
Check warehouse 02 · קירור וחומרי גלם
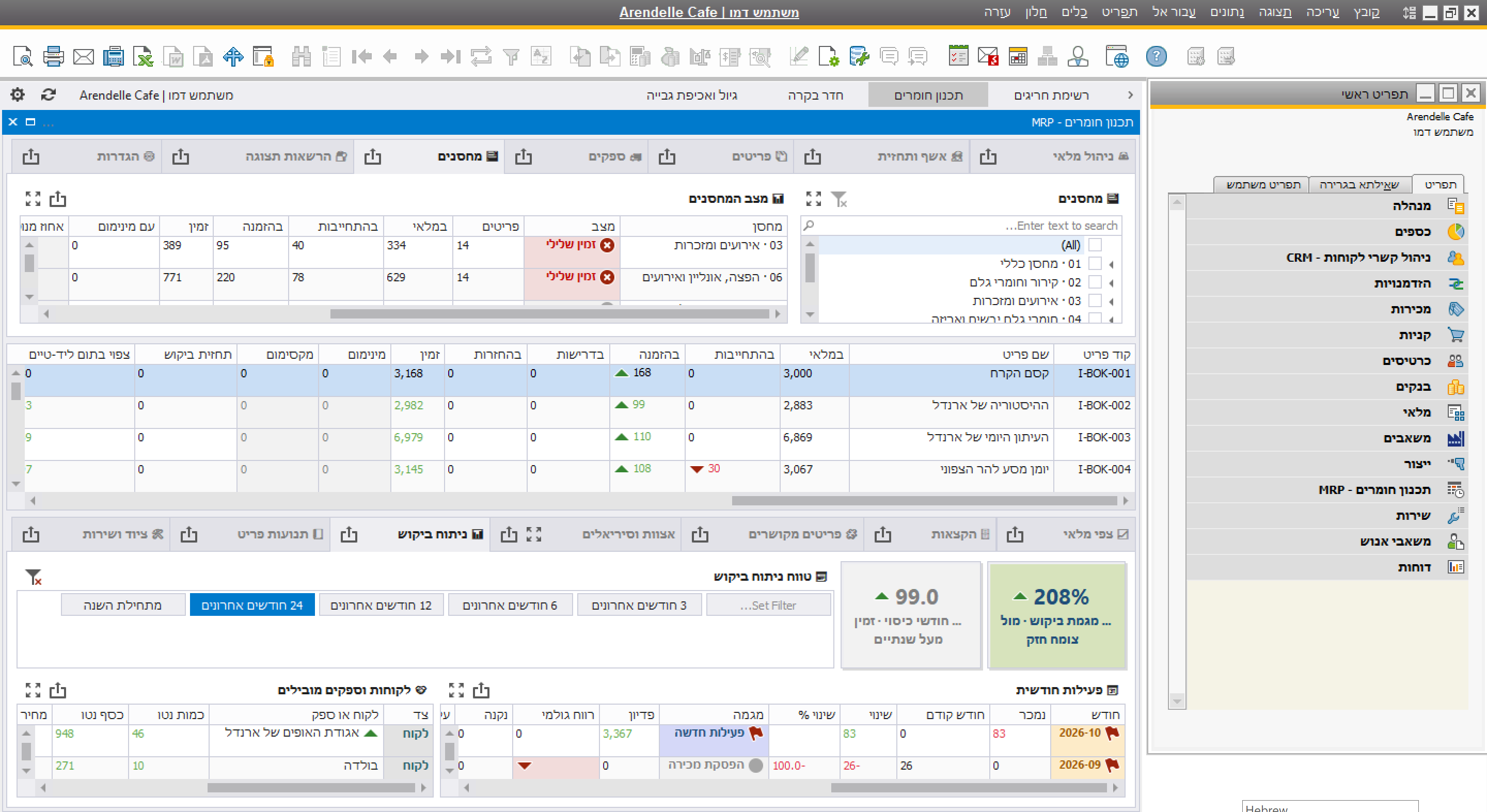[x=1095, y=282]
